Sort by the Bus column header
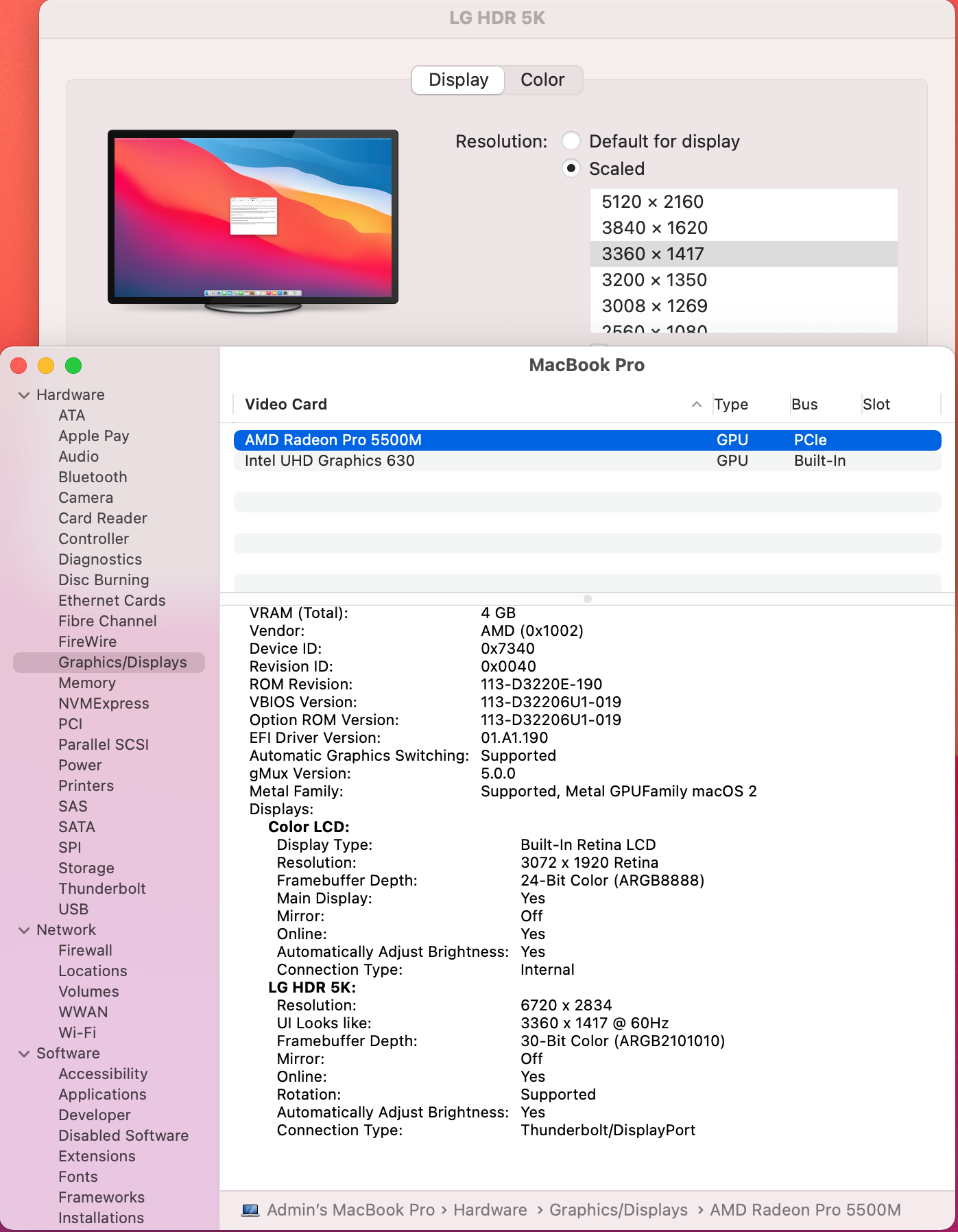Screen dimensions: 958x1232 [804, 404]
